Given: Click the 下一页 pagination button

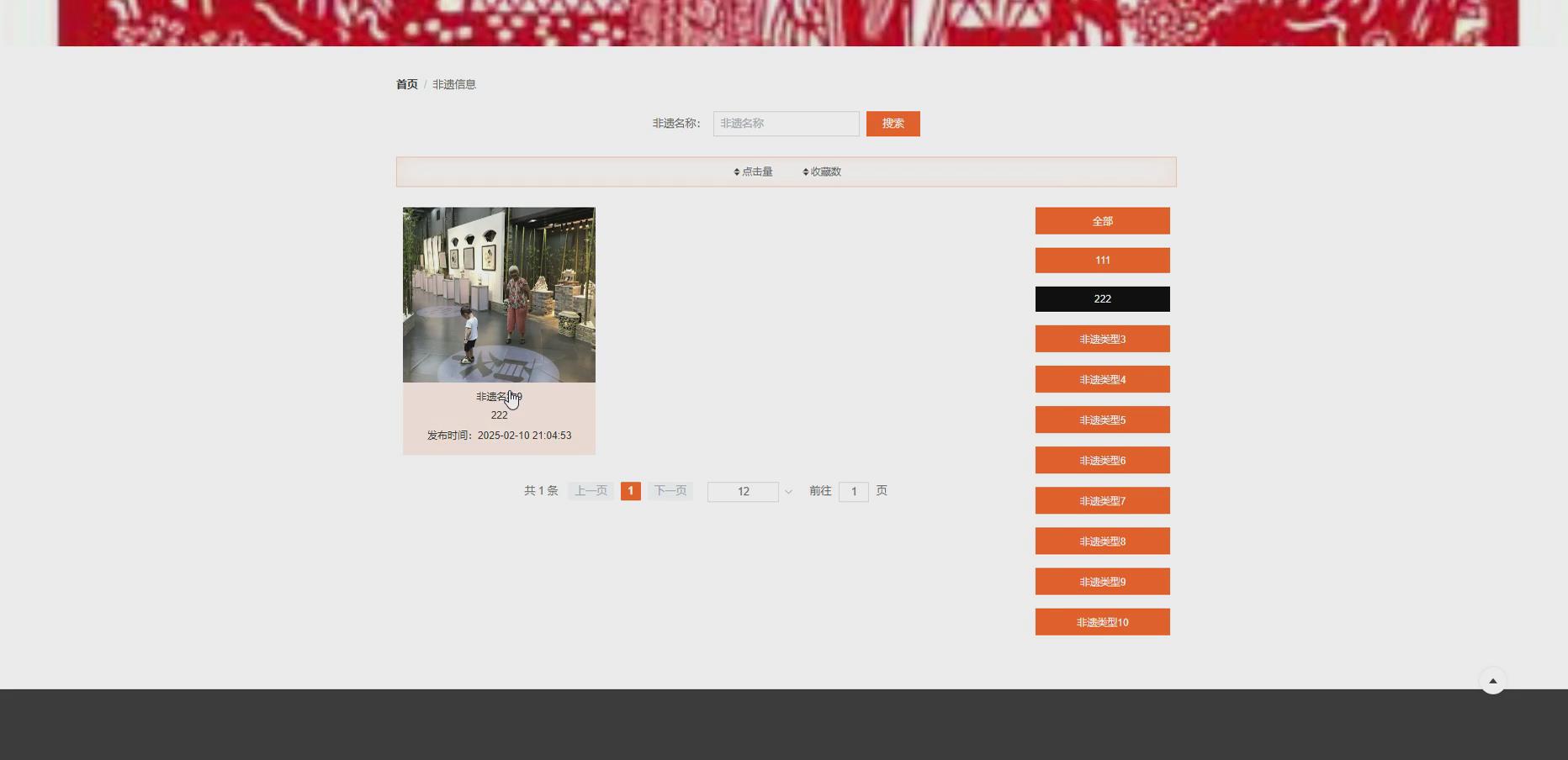Looking at the screenshot, I should pos(670,491).
